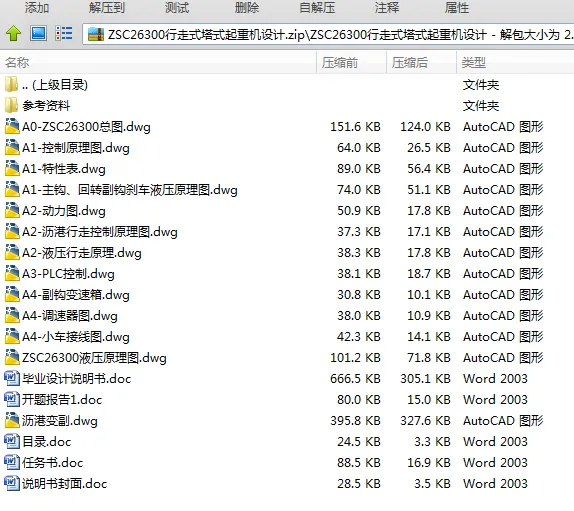This screenshot has width=574, height=511.
Task: Select the A1-特性表.dwg file icon
Action: point(12,168)
